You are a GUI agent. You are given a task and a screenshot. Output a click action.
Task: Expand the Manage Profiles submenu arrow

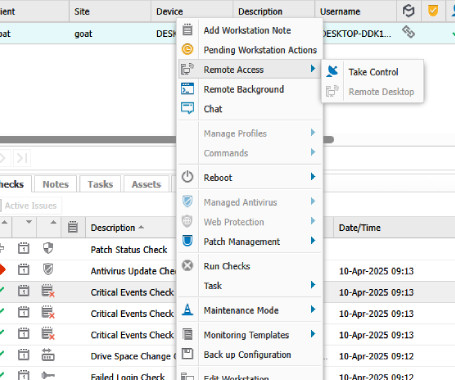click(313, 133)
